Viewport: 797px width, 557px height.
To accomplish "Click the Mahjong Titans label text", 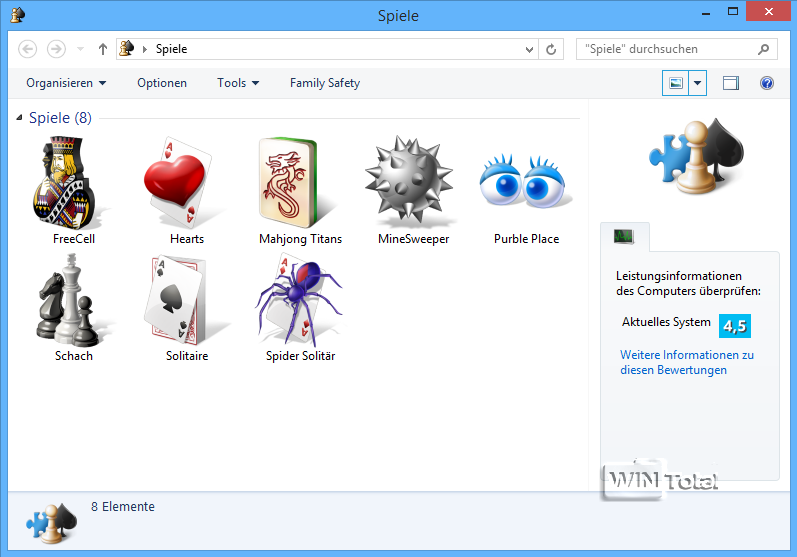I will click(300, 239).
